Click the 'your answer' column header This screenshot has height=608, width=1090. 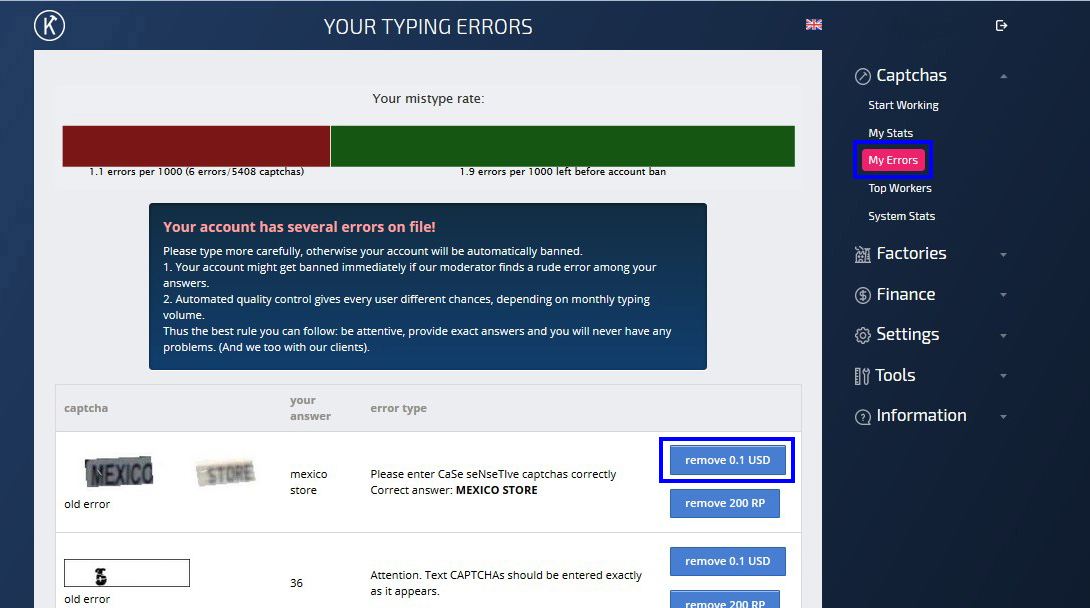click(310, 408)
